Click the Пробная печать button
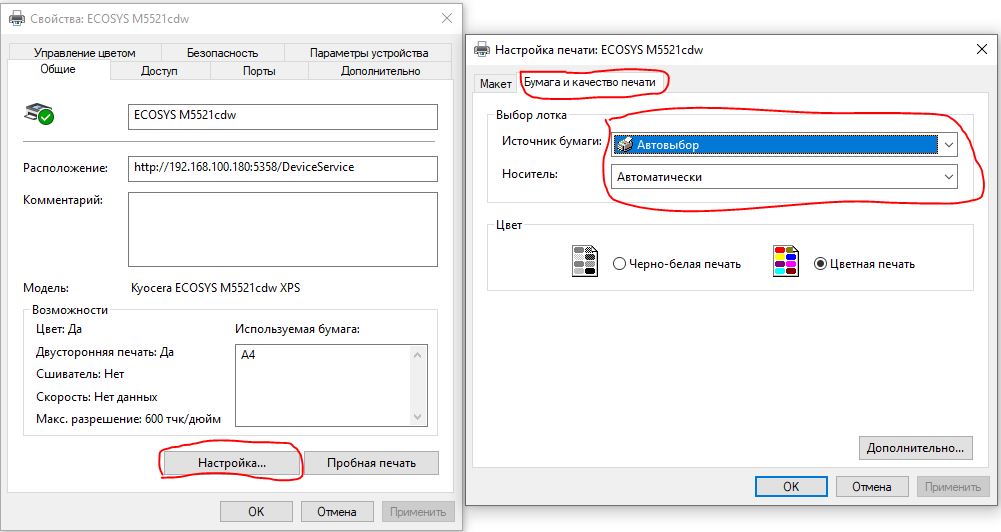 (371, 463)
